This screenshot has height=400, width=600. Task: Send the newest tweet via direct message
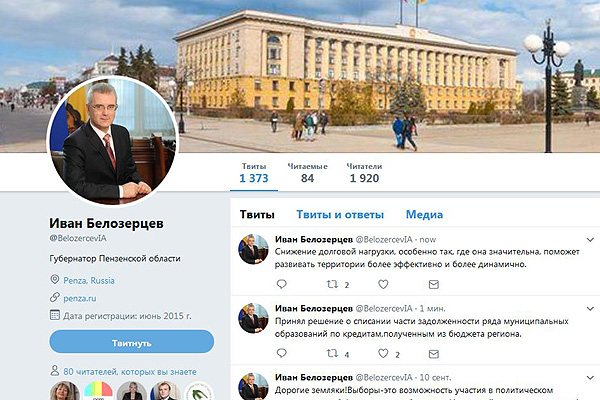click(x=434, y=284)
